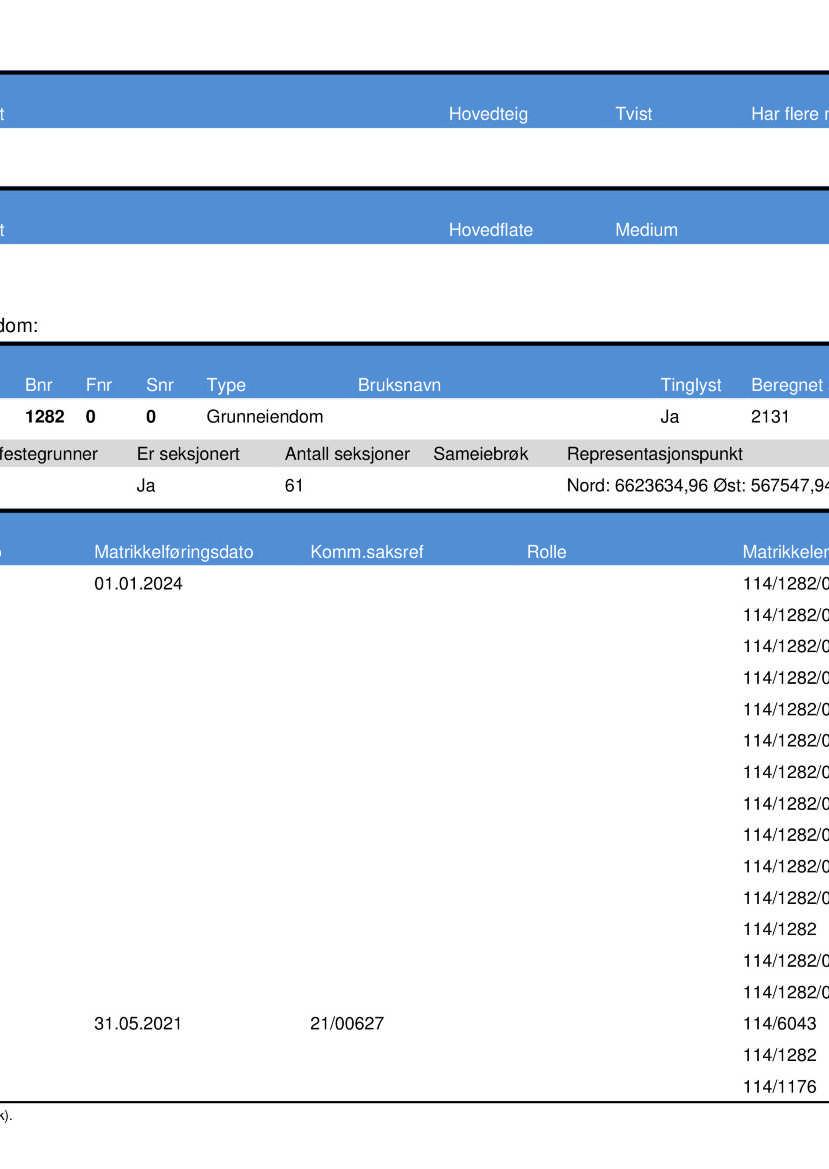Click the Antall seksjoner value 61

294,486
